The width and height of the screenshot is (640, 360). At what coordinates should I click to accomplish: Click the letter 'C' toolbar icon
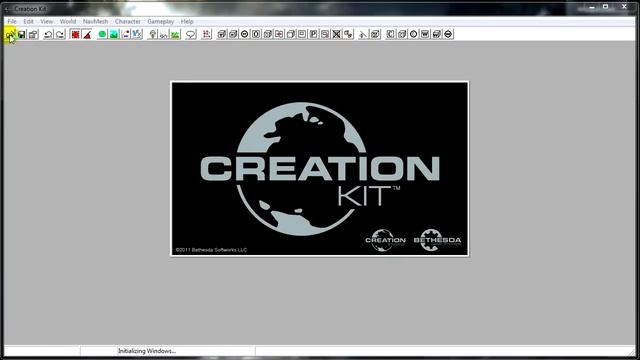tap(391, 34)
